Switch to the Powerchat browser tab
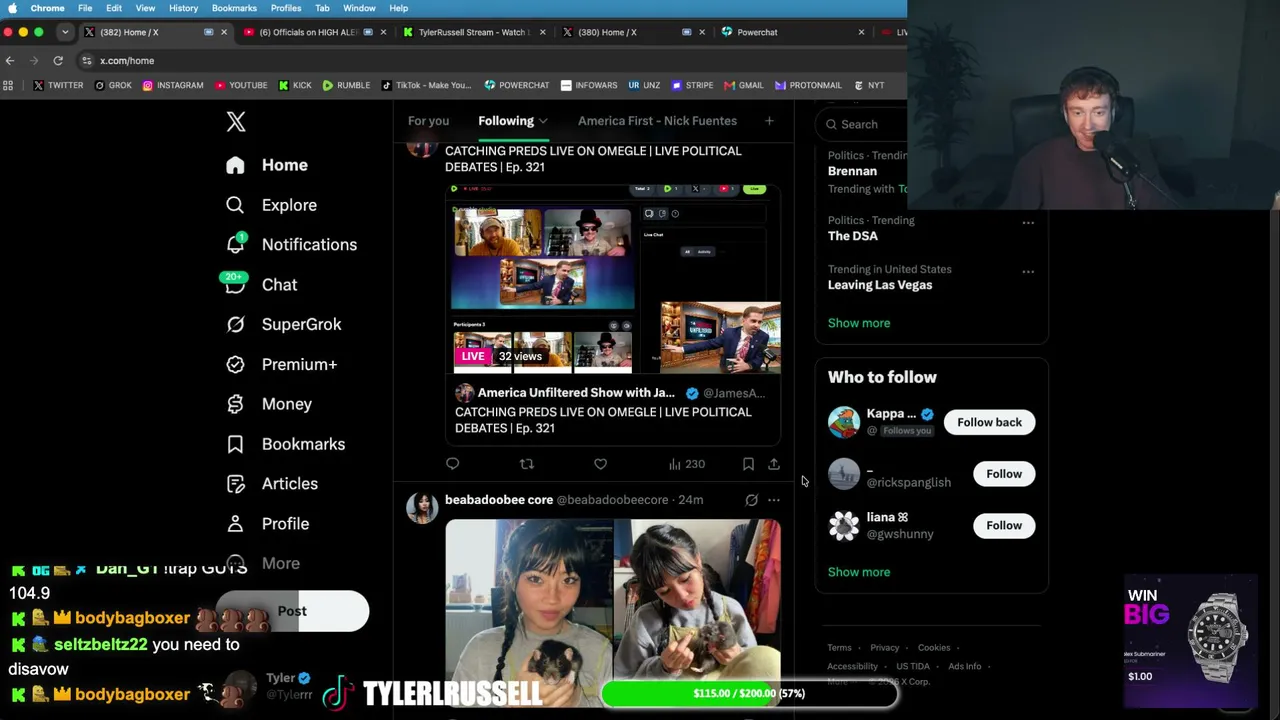The width and height of the screenshot is (1280, 720). tap(794, 32)
